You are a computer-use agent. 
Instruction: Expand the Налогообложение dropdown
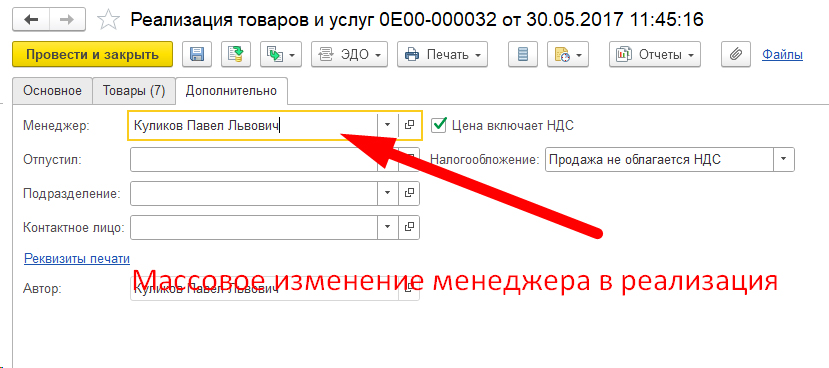point(784,159)
